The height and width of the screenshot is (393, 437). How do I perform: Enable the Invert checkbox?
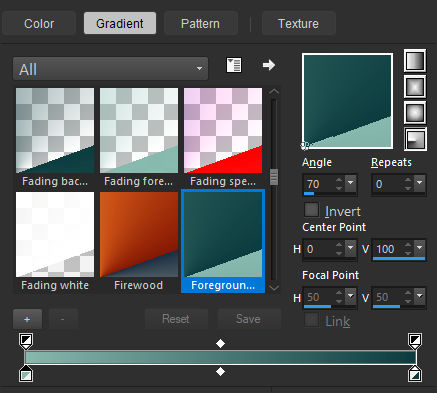coord(312,210)
